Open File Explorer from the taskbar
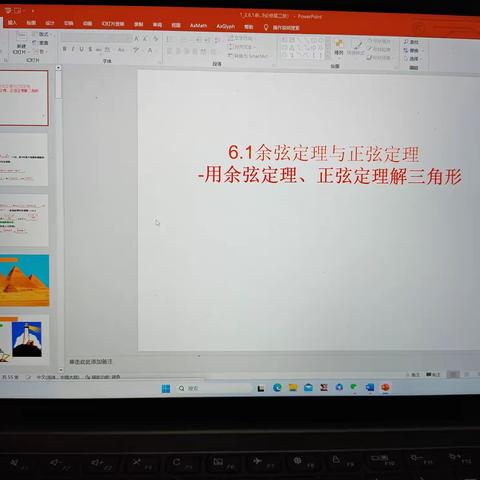This screenshot has width=480, height=480. coord(293,387)
